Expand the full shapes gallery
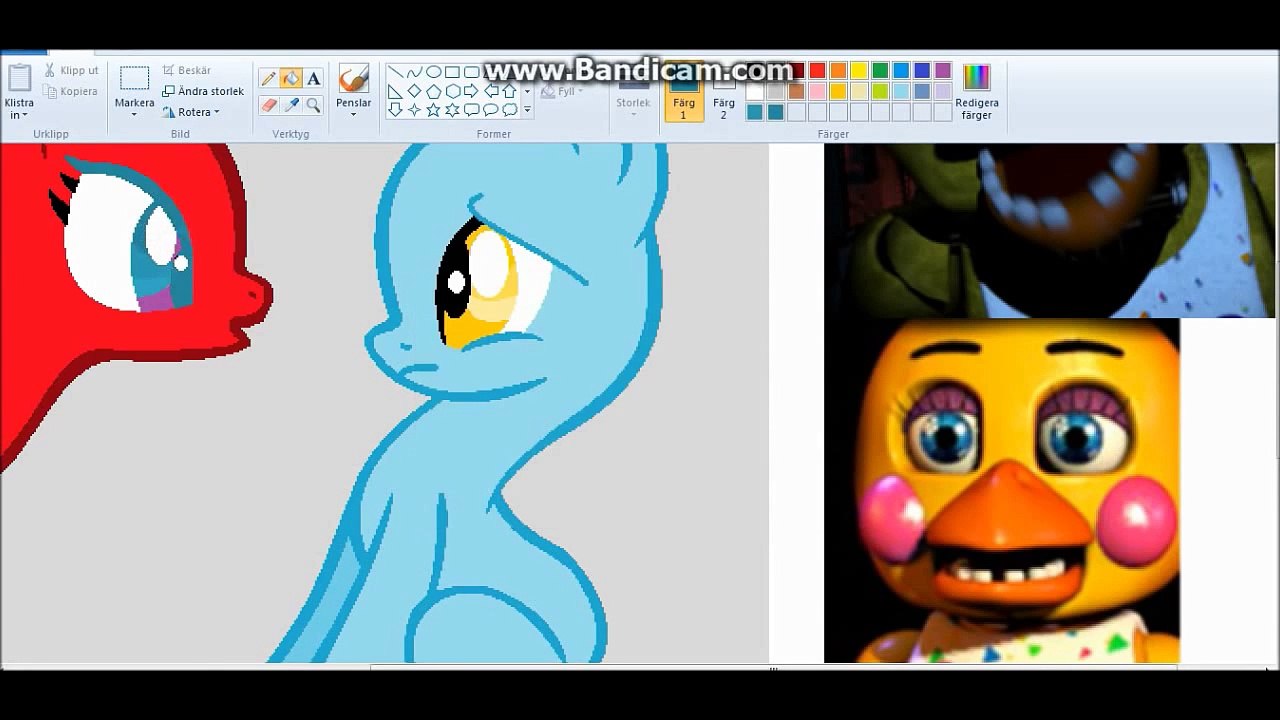 coord(527,109)
